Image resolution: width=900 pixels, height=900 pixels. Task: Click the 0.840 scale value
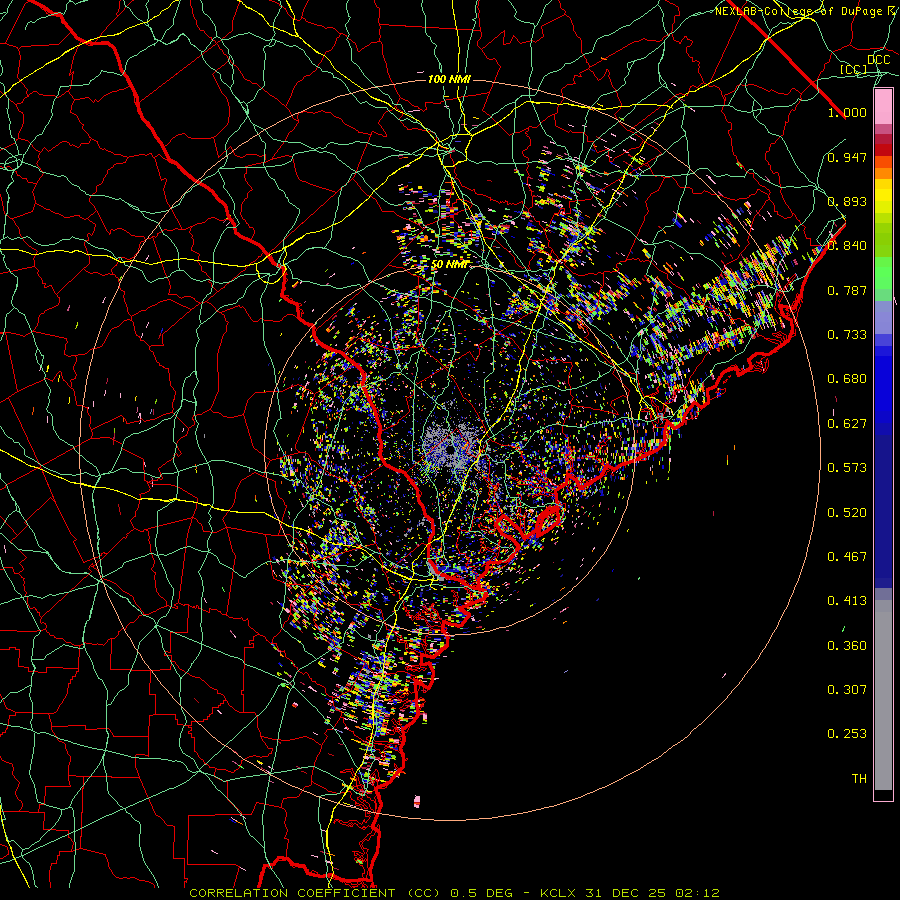(x=847, y=246)
